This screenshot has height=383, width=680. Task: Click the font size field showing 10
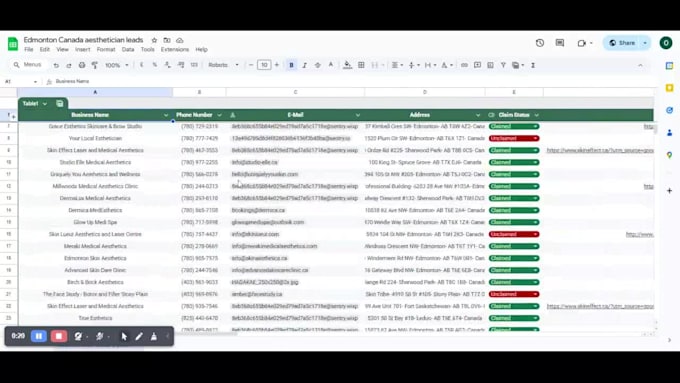tap(264, 65)
